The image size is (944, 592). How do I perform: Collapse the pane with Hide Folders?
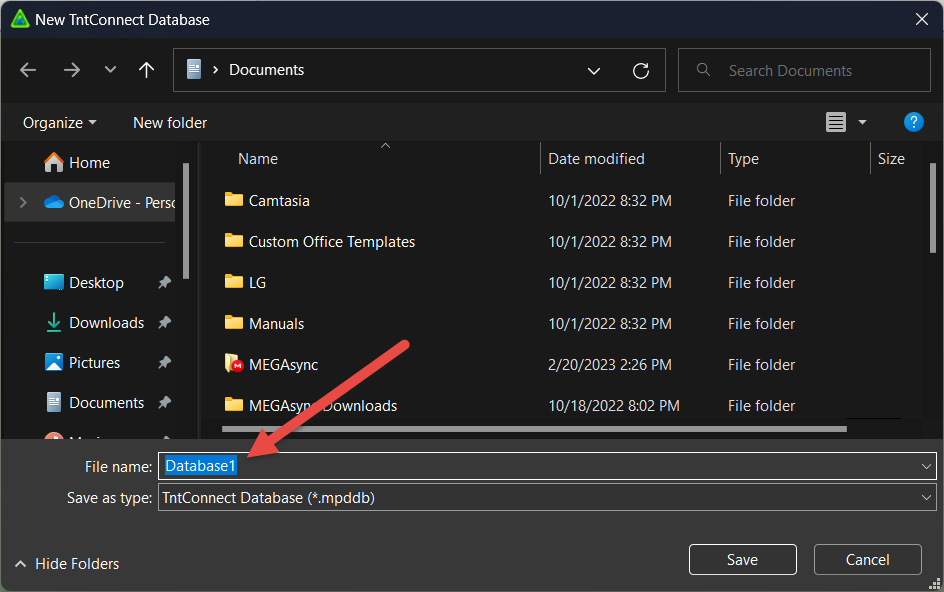(x=66, y=564)
